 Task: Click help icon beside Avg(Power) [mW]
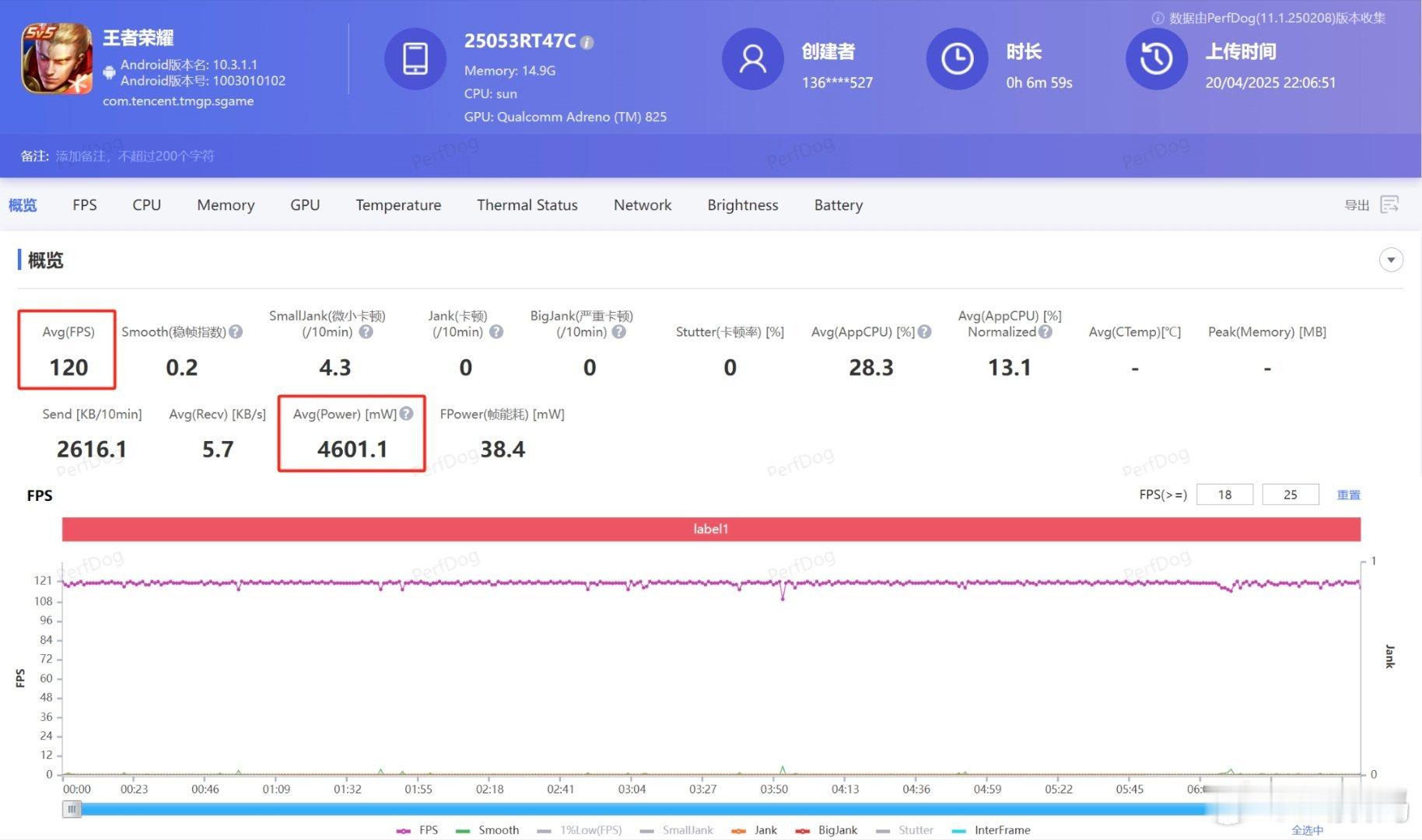406,414
